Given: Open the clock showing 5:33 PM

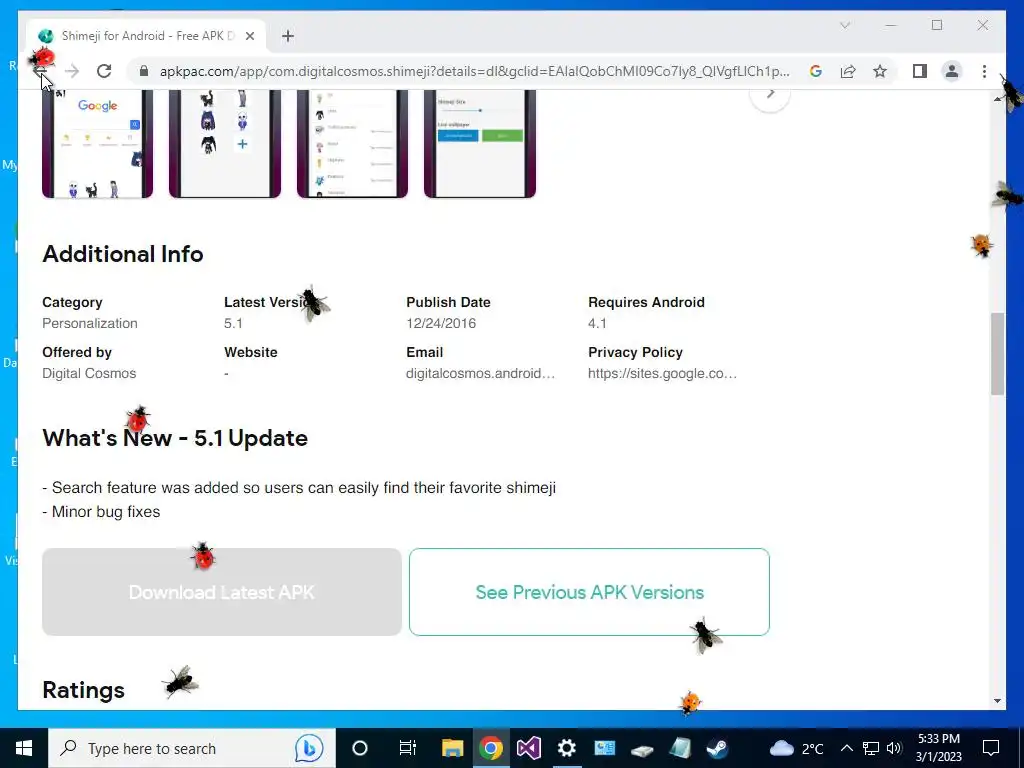Looking at the screenshot, I should 938,748.
